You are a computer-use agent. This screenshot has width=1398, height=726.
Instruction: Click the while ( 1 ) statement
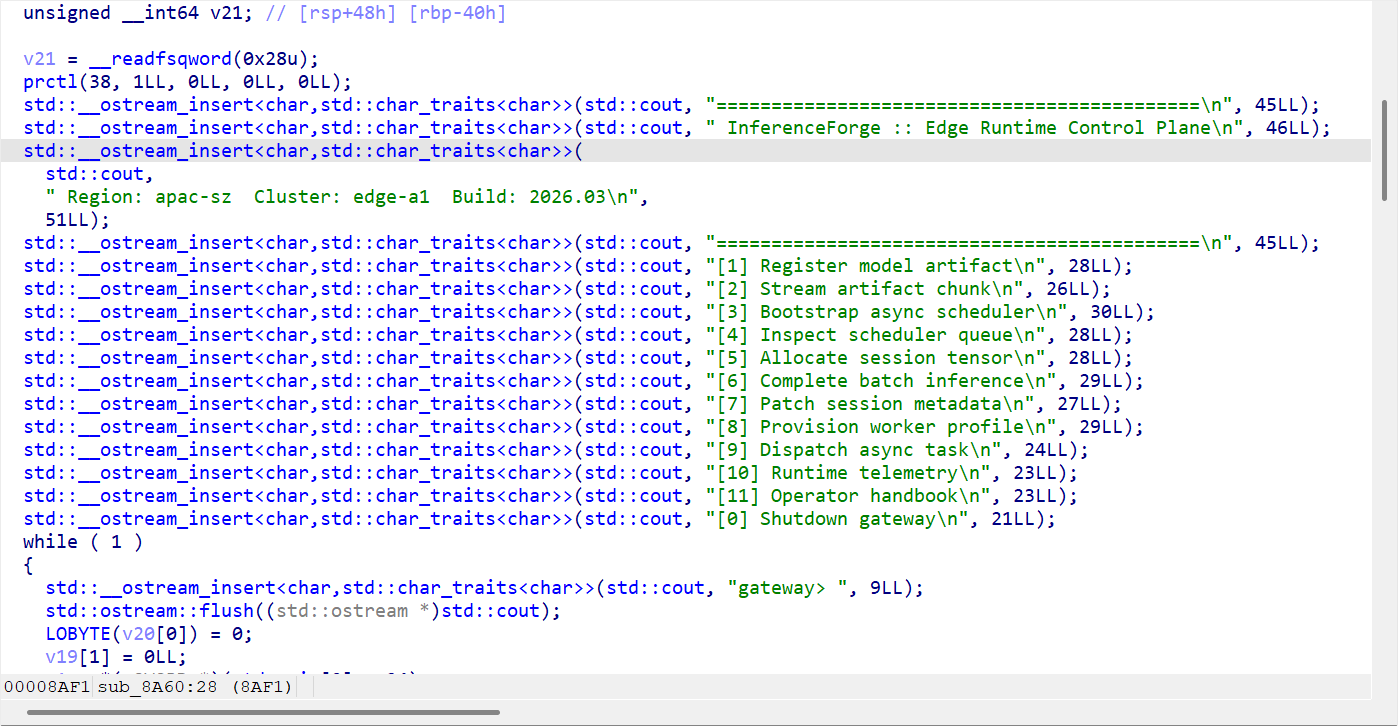[83, 542]
